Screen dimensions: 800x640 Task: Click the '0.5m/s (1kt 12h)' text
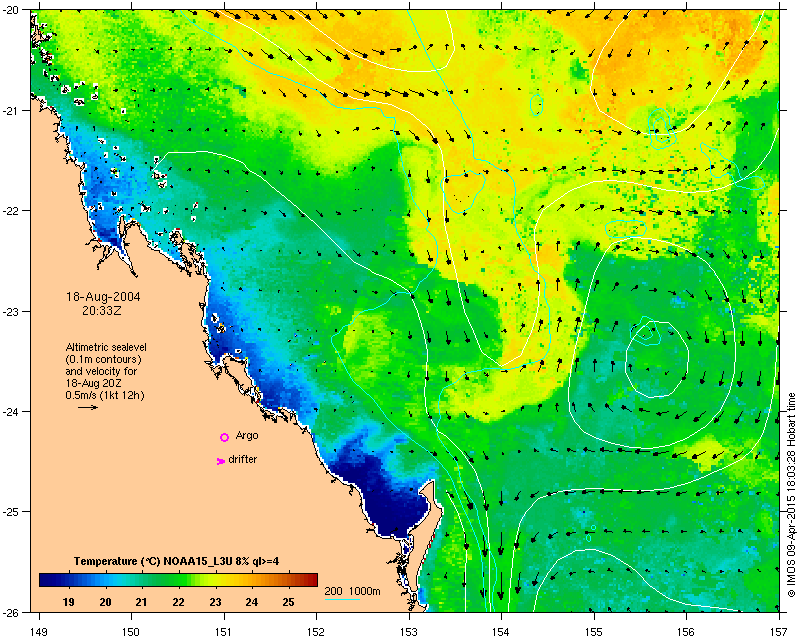point(105,395)
